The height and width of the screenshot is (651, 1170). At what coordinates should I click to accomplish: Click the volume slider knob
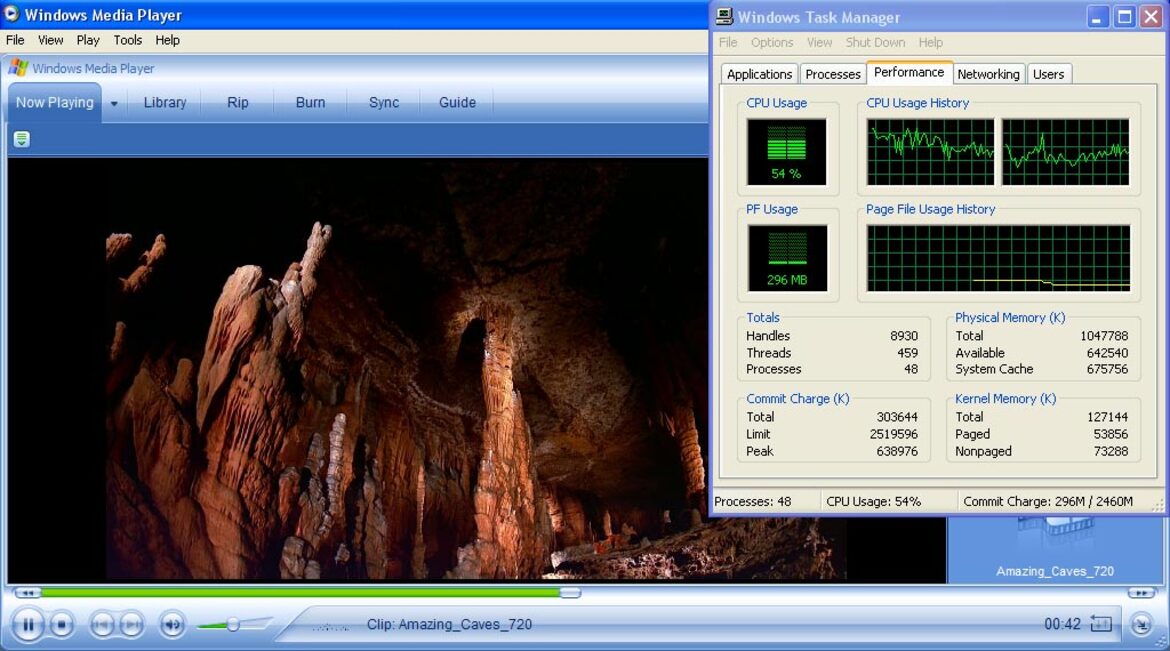tap(233, 624)
